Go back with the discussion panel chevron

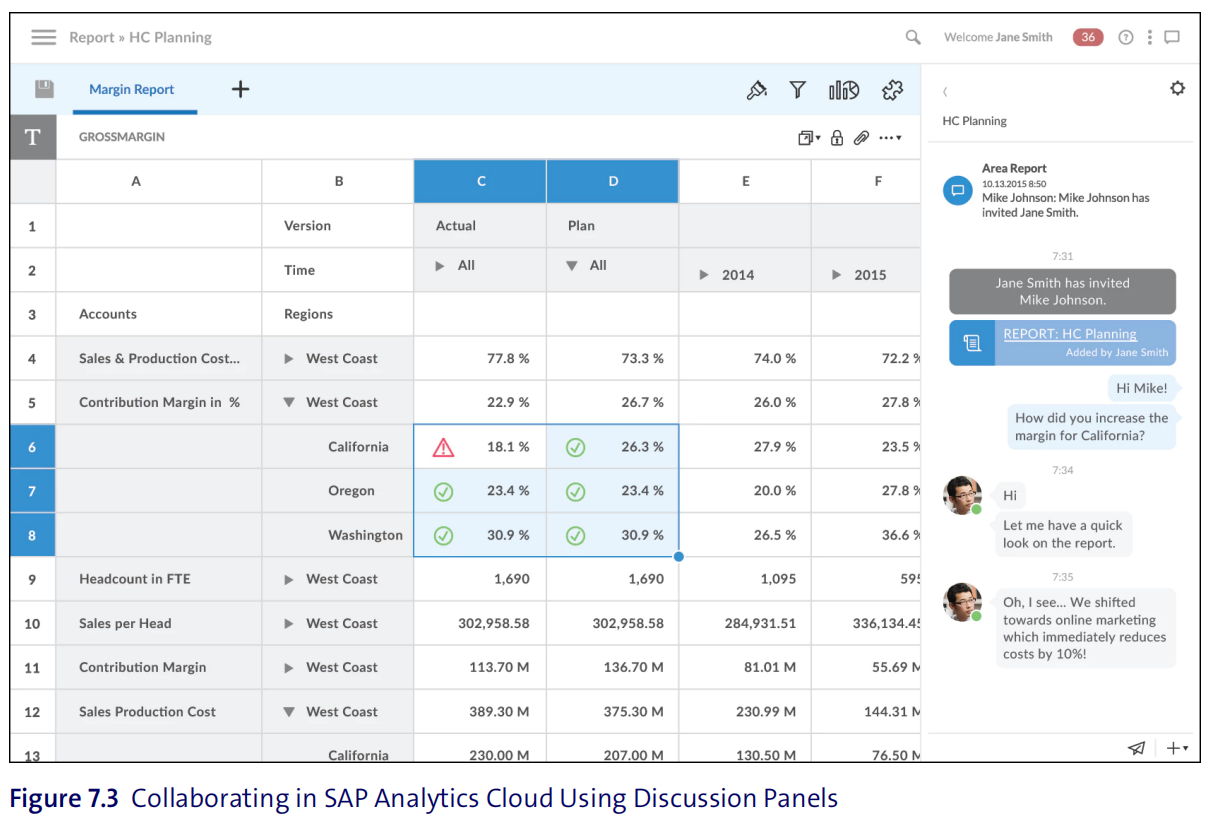click(x=945, y=91)
